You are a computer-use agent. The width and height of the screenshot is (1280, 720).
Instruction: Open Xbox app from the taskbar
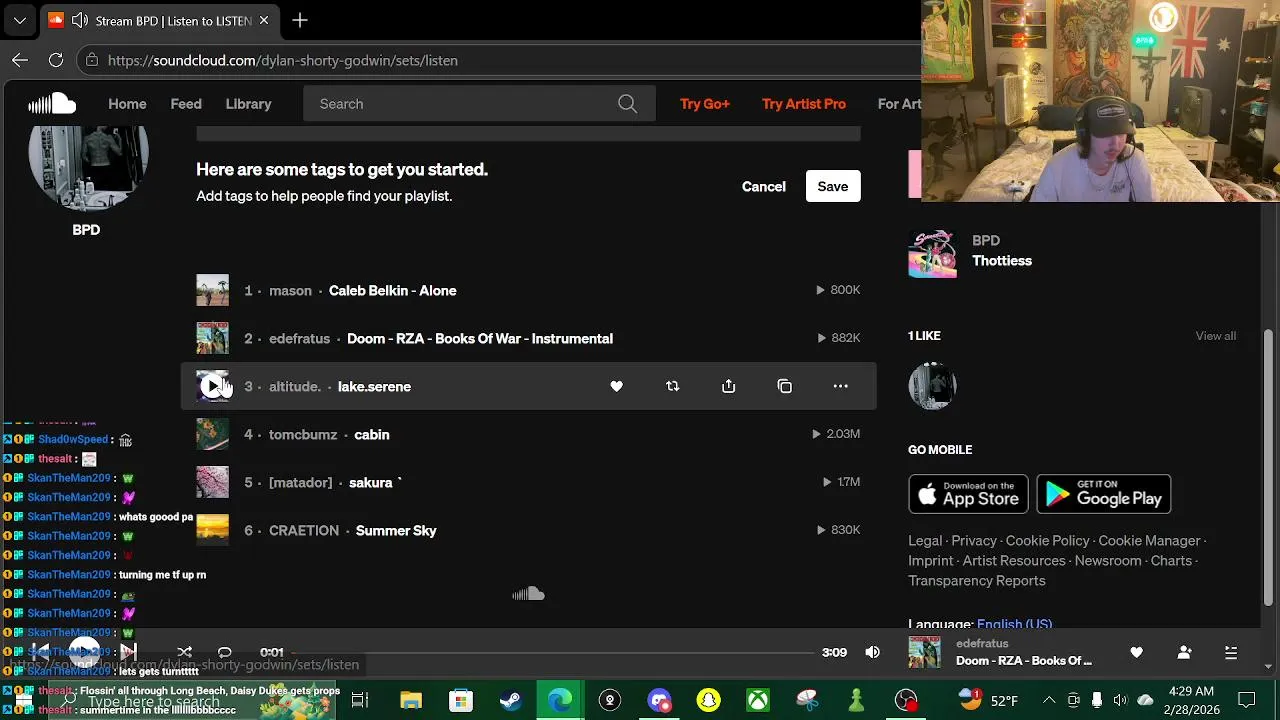759,700
